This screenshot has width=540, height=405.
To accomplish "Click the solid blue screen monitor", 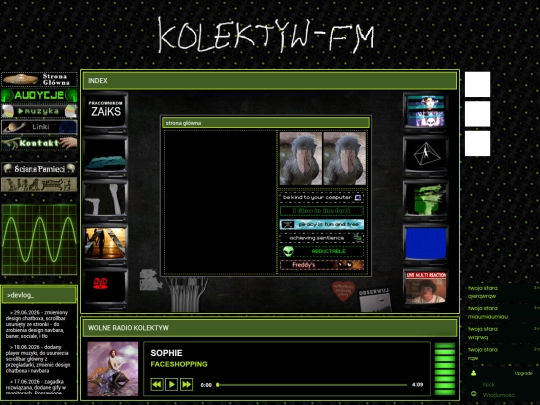I will click(x=426, y=245).
